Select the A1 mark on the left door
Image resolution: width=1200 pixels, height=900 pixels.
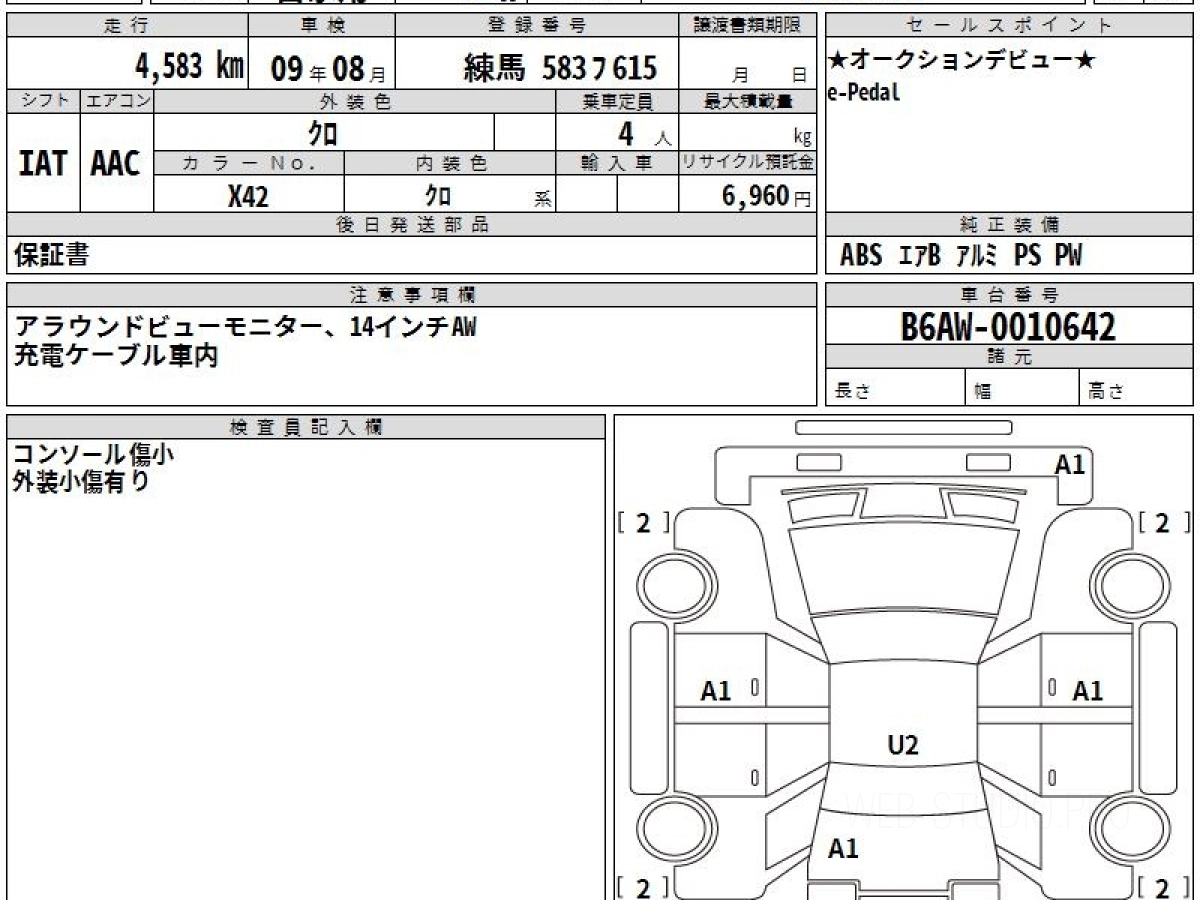[x=716, y=690]
